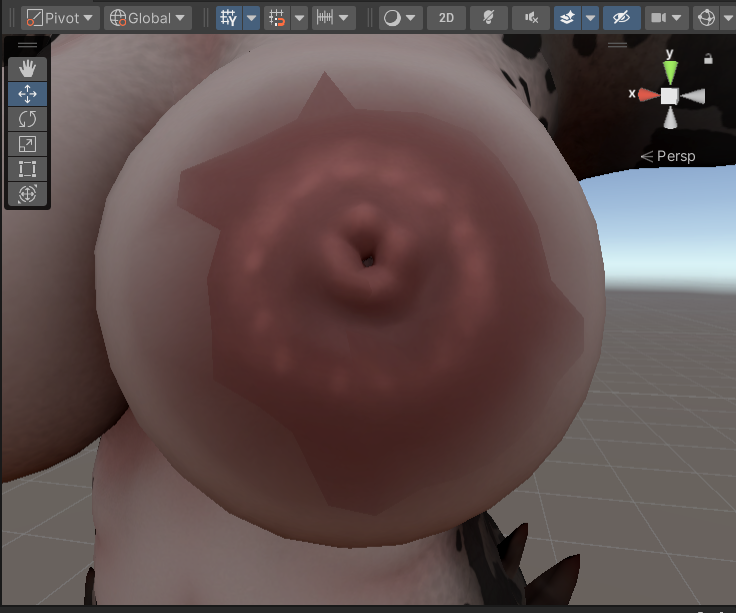Open the Global handle rotation dropdown
This screenshot has width=736, height=613.
tap(147, 18)
